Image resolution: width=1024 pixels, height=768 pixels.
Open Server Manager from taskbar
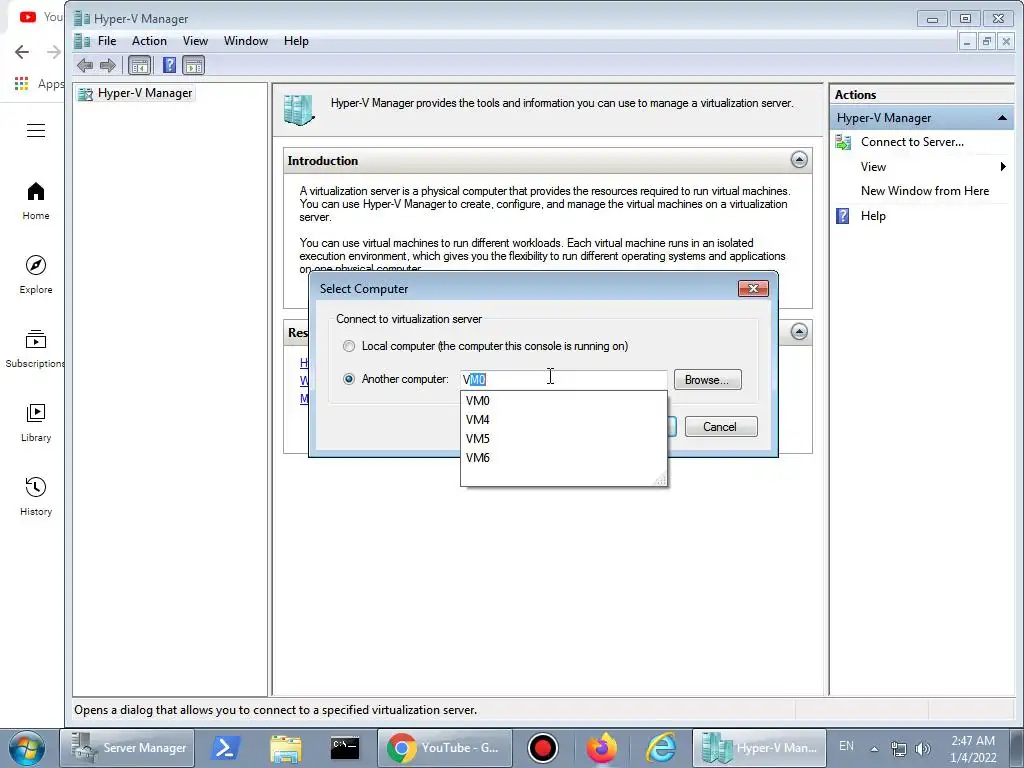point(127,748)
